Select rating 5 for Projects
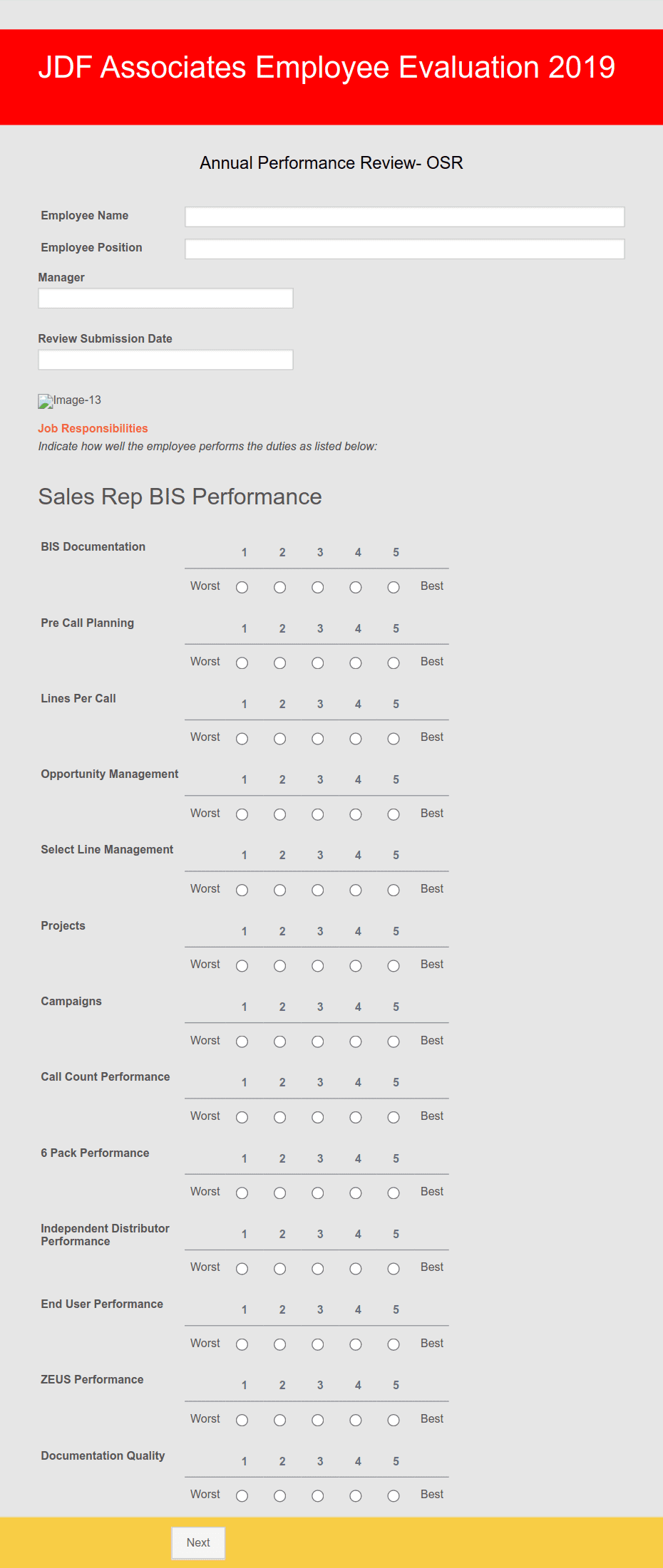 (394, 966)
